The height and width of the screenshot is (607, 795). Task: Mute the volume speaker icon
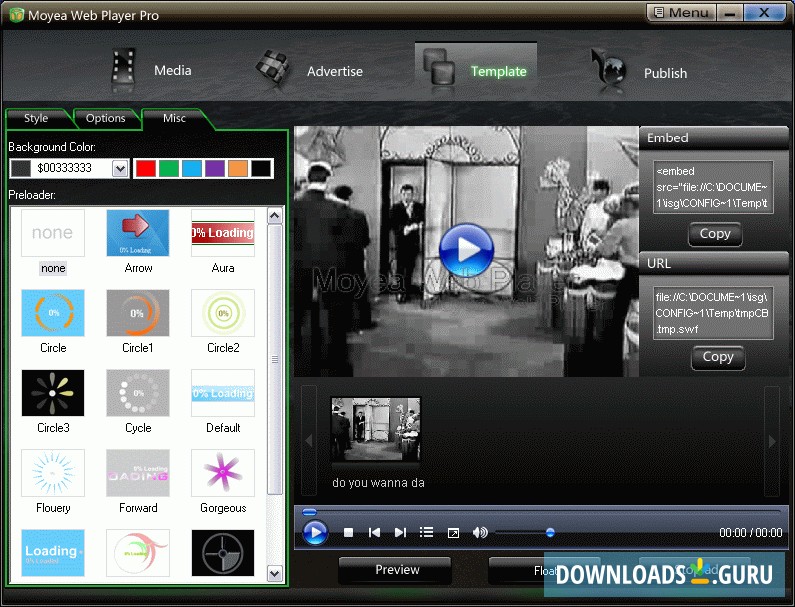click(480, 532)
